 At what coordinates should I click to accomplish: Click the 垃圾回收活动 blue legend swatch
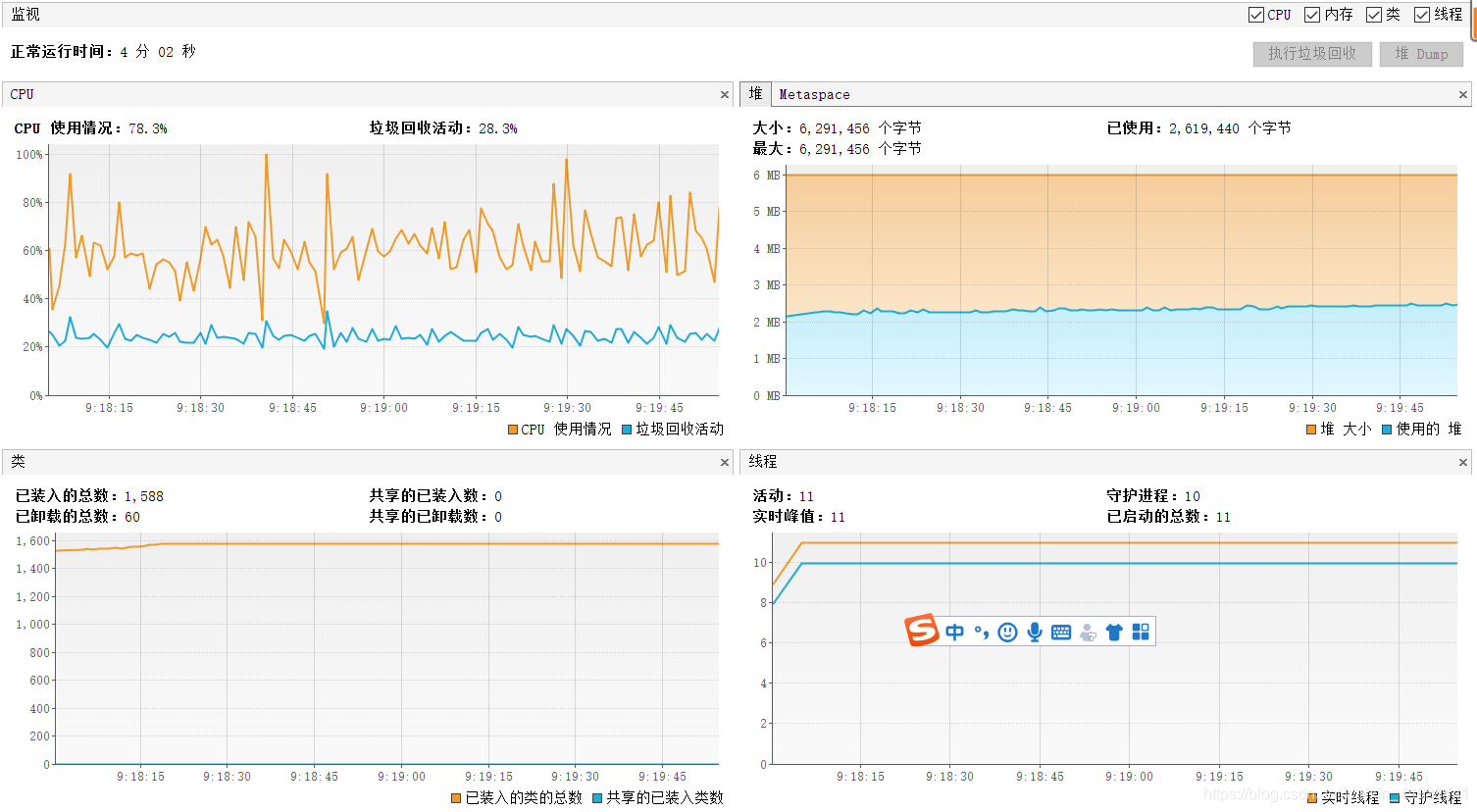[627, 430]
